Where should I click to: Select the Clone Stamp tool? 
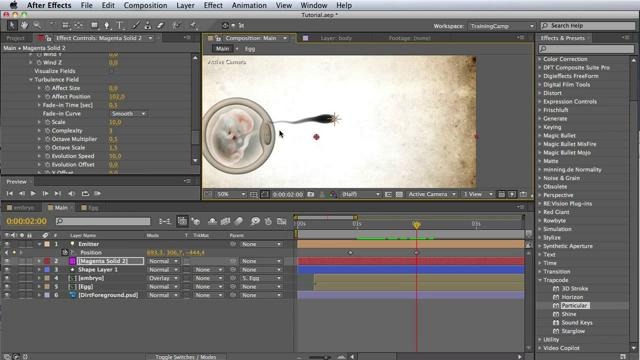pos(148,25)
